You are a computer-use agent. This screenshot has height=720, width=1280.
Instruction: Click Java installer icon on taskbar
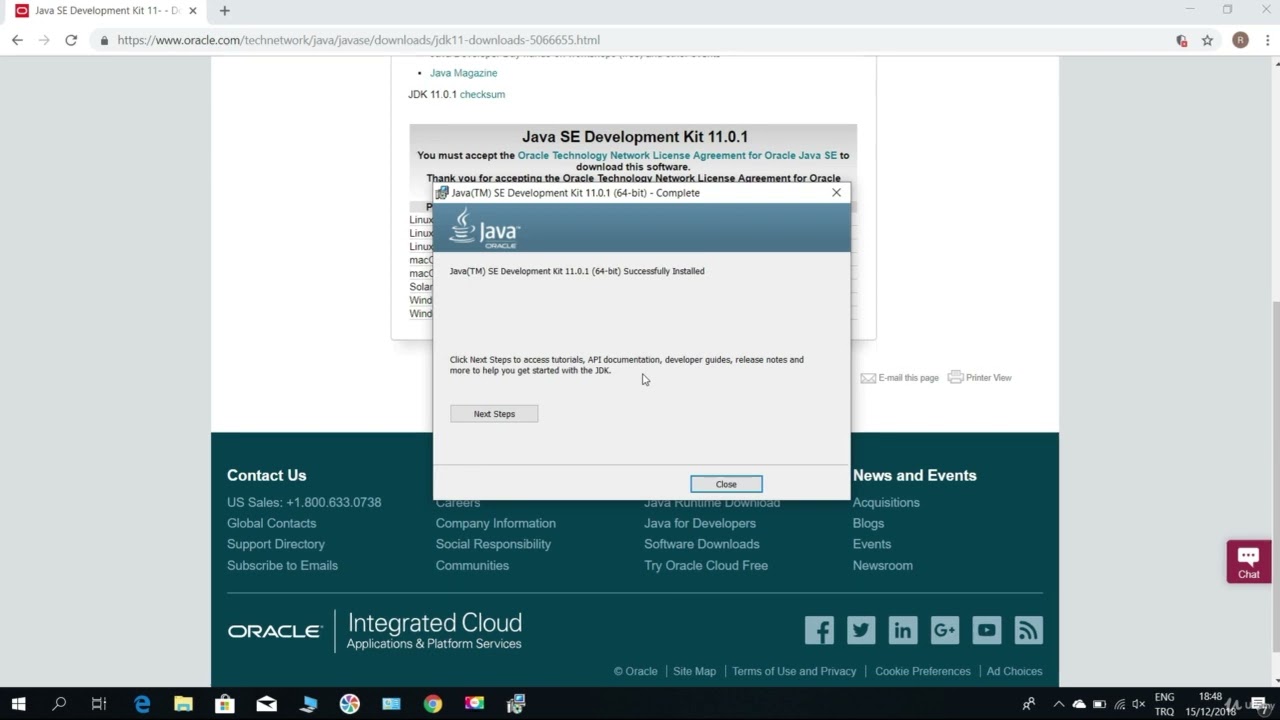(516, 704)
